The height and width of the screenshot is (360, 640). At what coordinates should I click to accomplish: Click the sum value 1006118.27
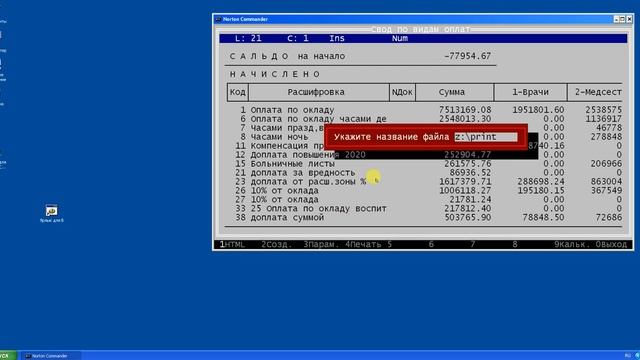tap(465, 191)
